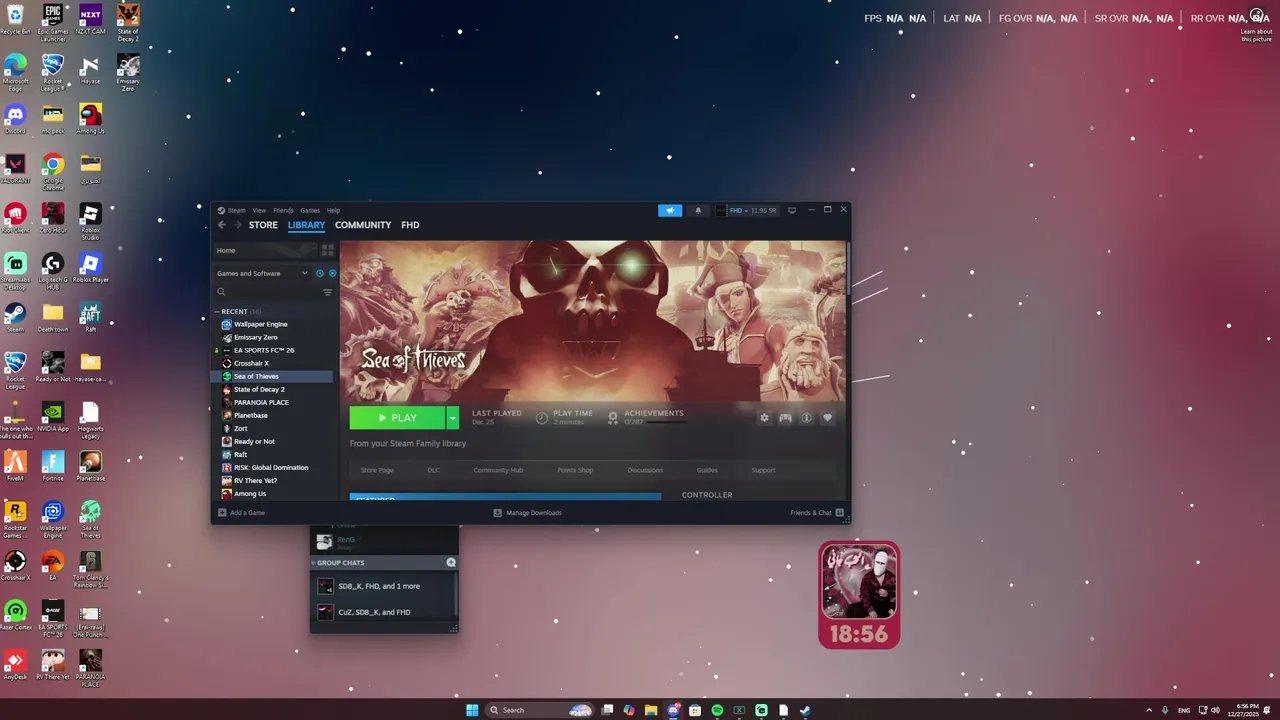Switch to COMMUNITY tab

click(x=363, y=225)
